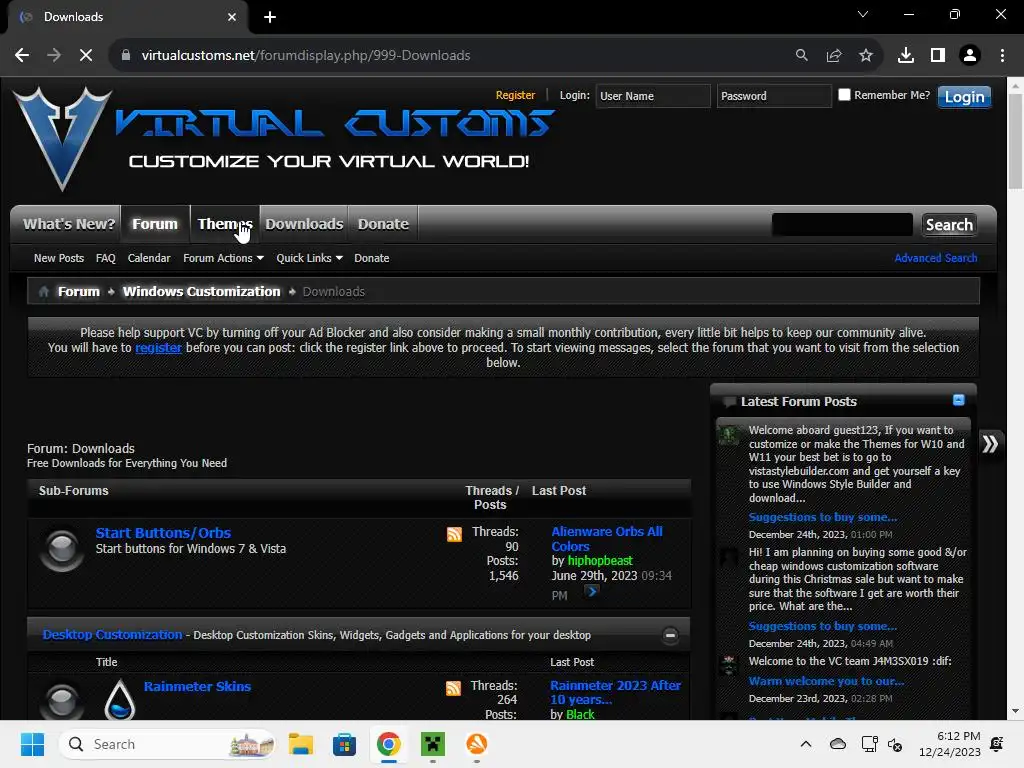The height and width of the screenshot is (768, 1024).
Task: Go to Windows Customization breadcrumb
Action: (x=201, y=292)
